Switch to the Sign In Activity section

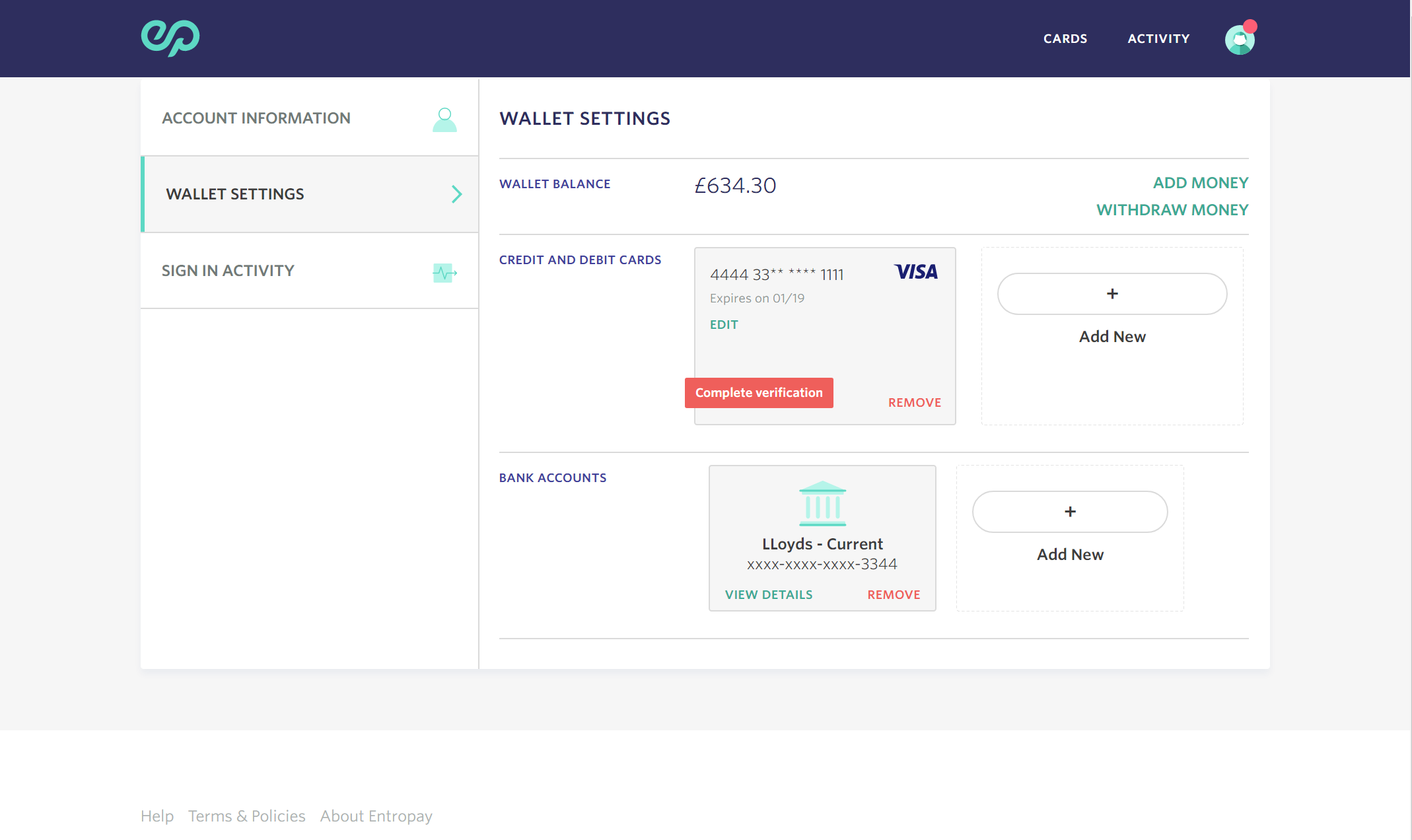coord(227,270)
